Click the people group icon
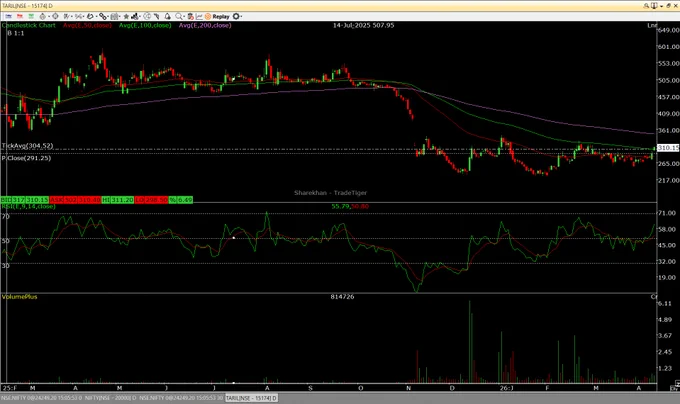This screenshot has width=680, height=404. (x=135, y=16)
